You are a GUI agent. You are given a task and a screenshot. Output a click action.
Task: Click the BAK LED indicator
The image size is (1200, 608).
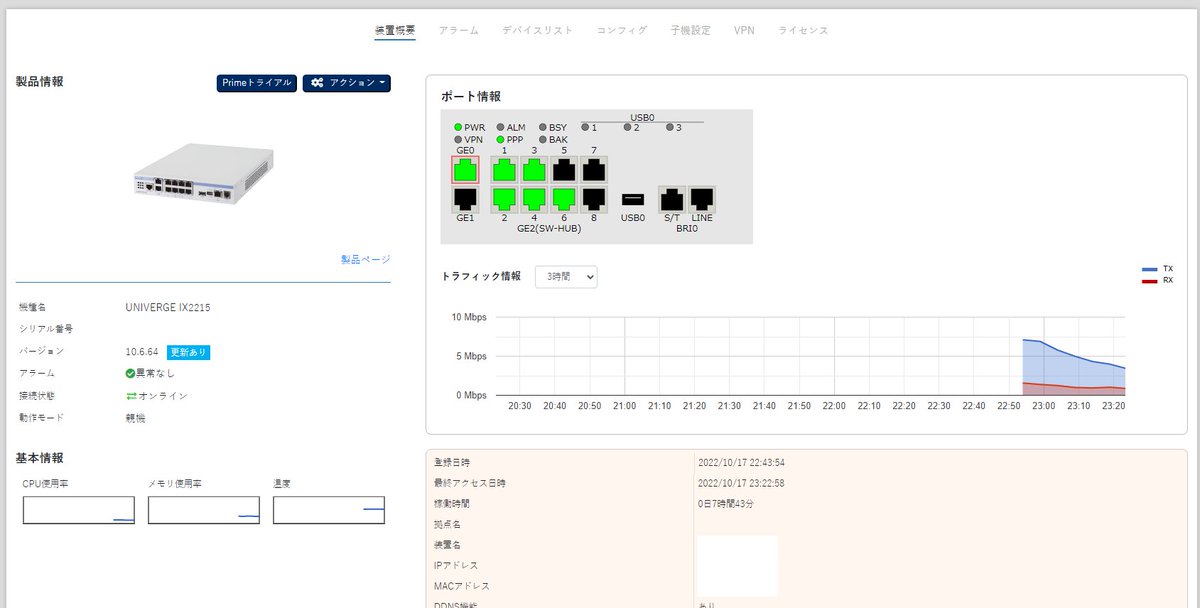coord(542,140)
